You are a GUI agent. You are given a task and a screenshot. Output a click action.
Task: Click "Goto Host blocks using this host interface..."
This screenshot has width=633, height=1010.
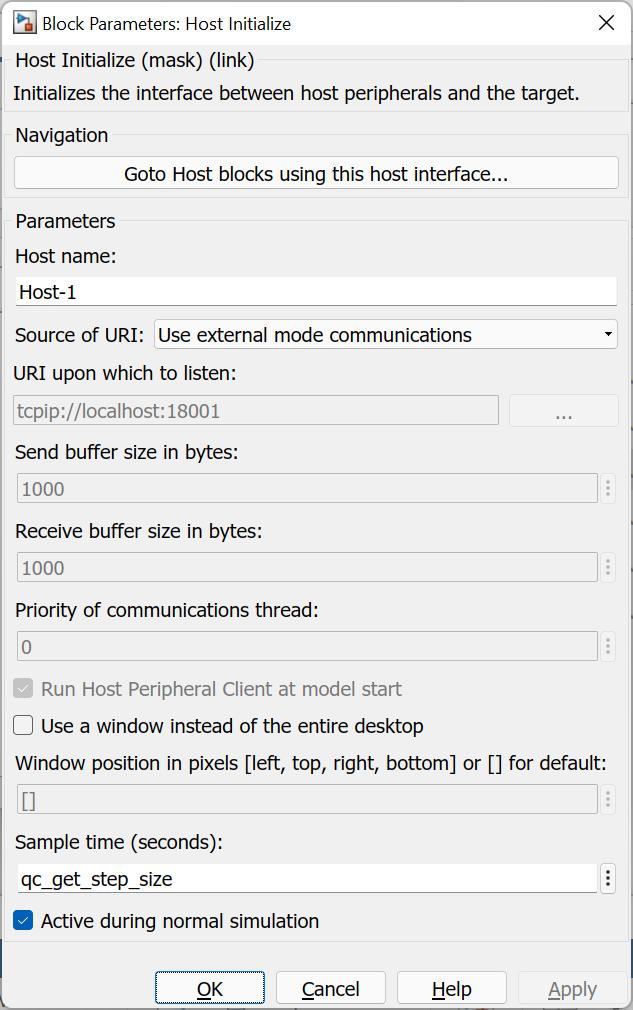tap(316, 172)
